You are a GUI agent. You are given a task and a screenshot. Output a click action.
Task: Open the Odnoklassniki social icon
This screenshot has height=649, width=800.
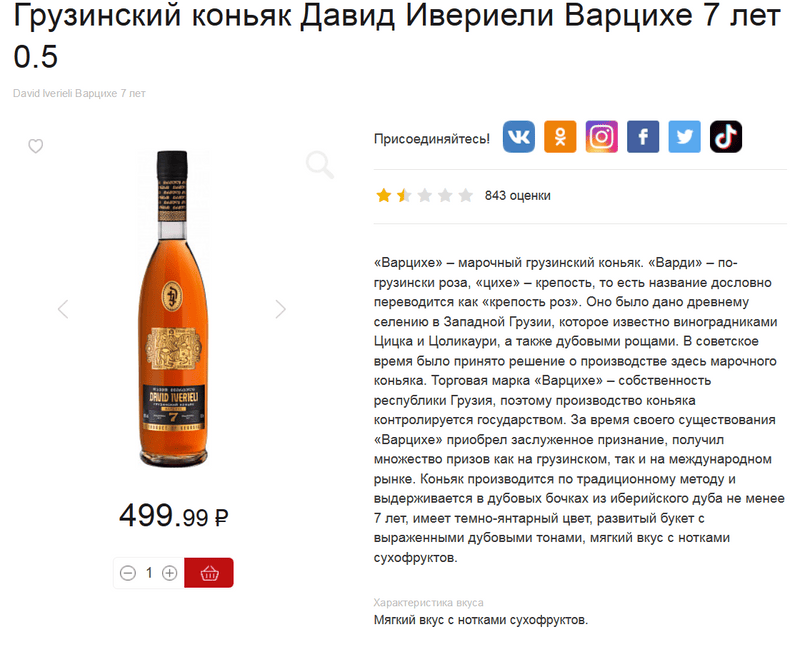(560, 137)
